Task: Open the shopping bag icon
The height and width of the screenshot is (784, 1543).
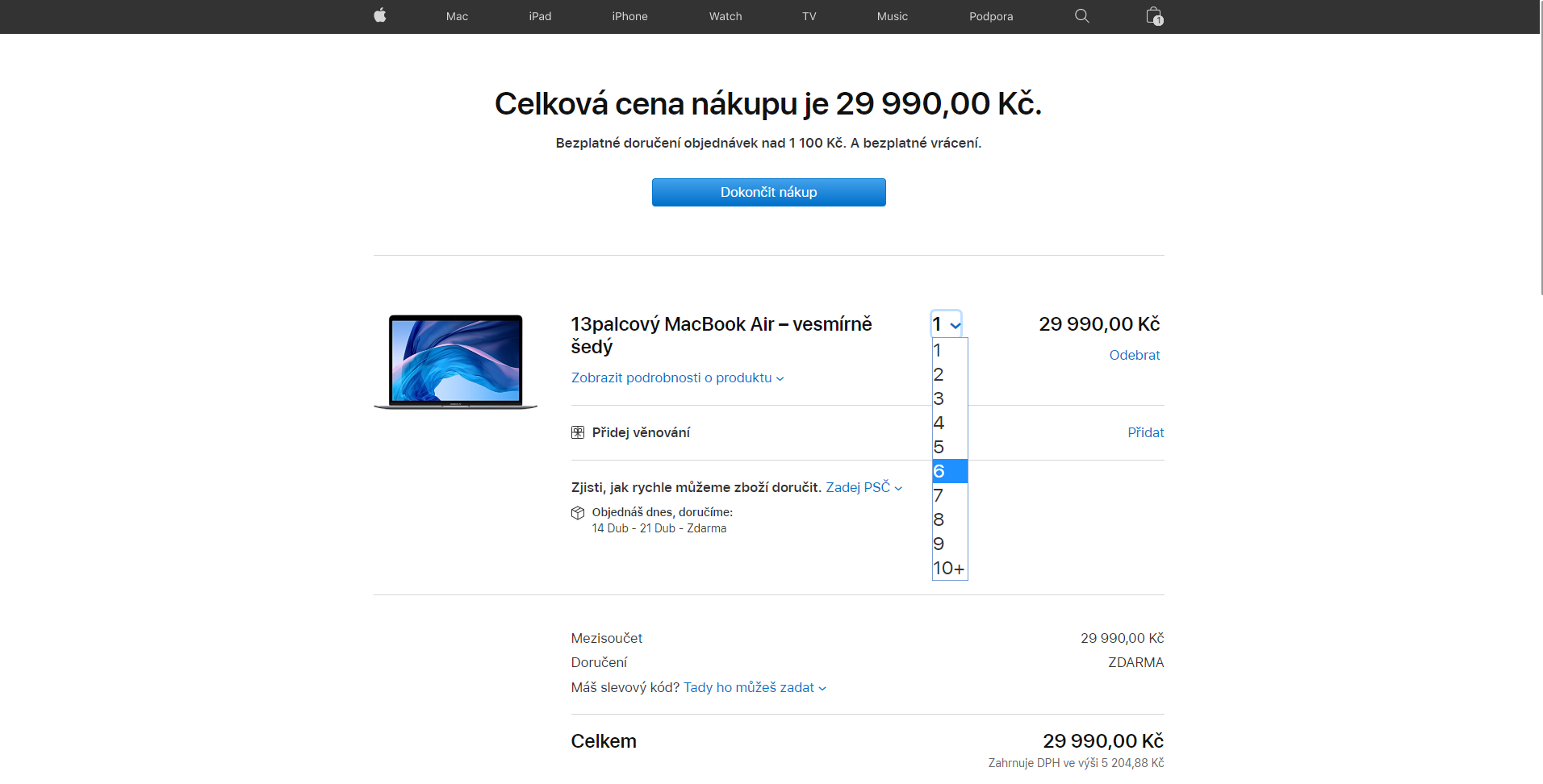Action: click(1154, 16)
